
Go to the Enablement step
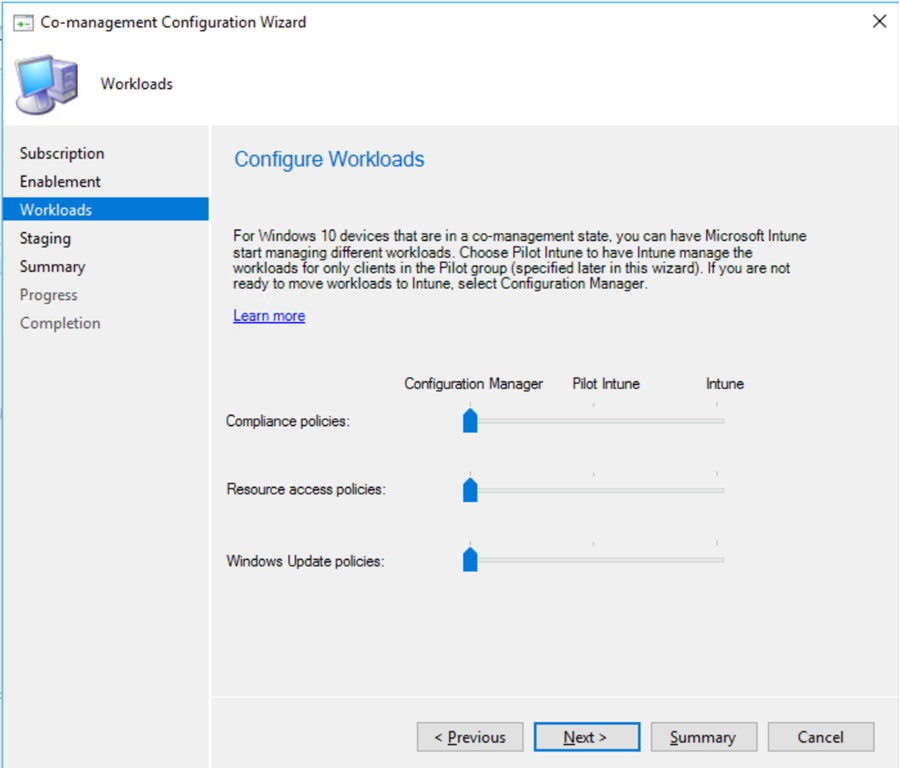[60, 181]
